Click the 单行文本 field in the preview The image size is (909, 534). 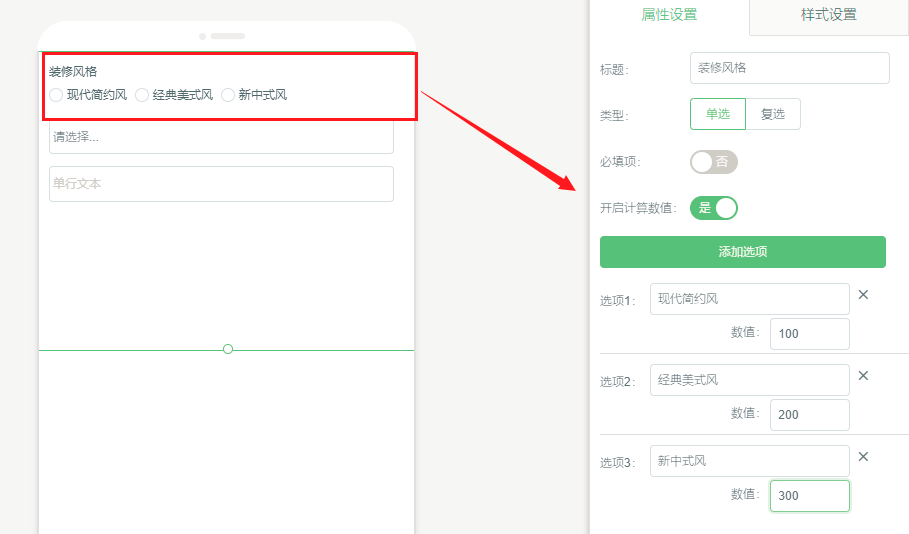221,184
